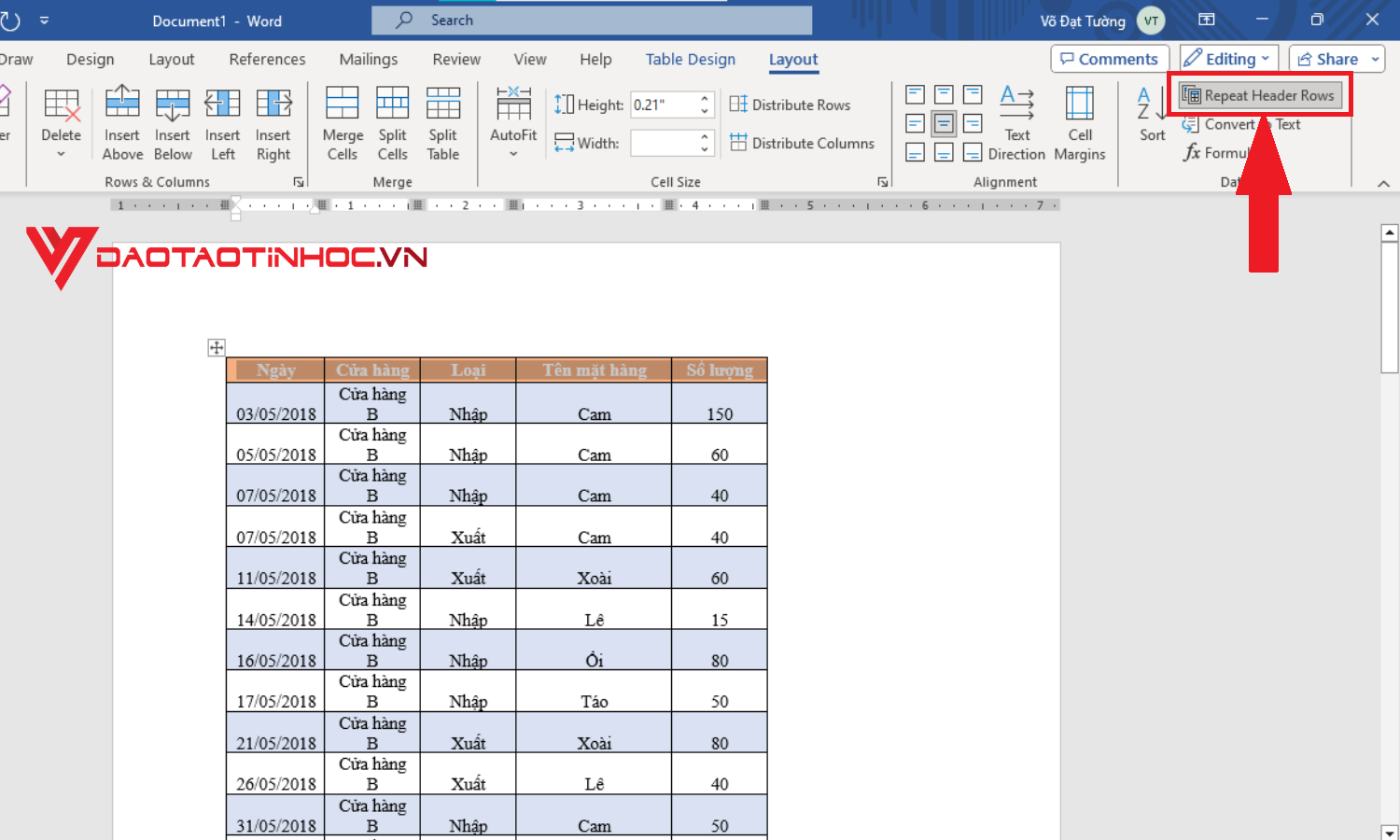The height and width of the screenshot is (840, 1400).
Task: Insert a row above the selected cell
Action: (122, 121)
